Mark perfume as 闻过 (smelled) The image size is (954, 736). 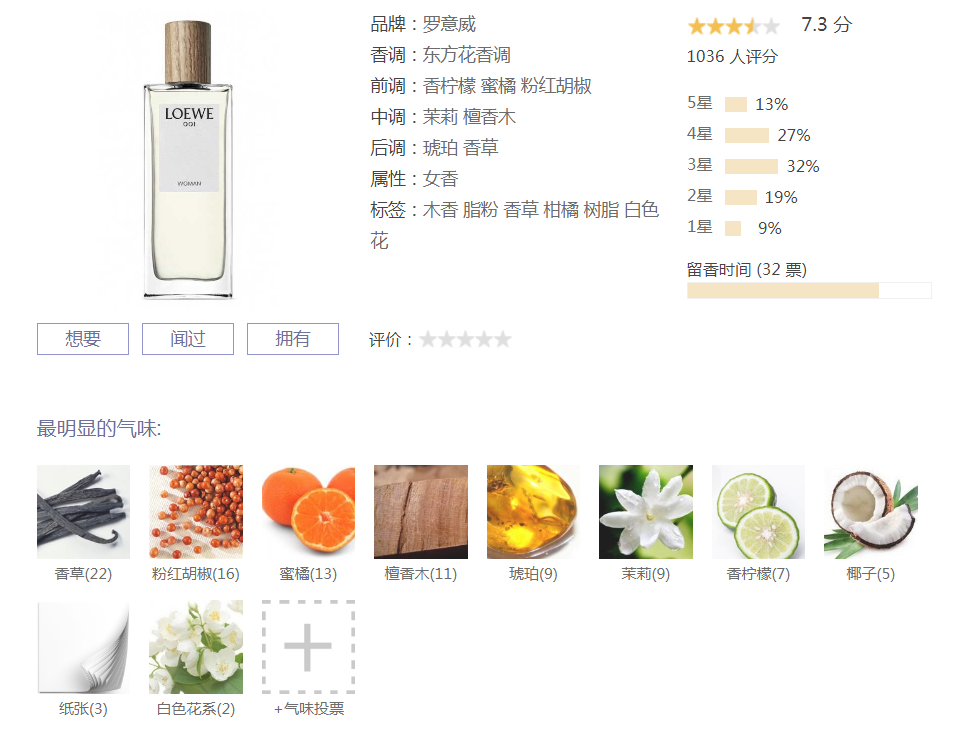(x=188, y=339)
